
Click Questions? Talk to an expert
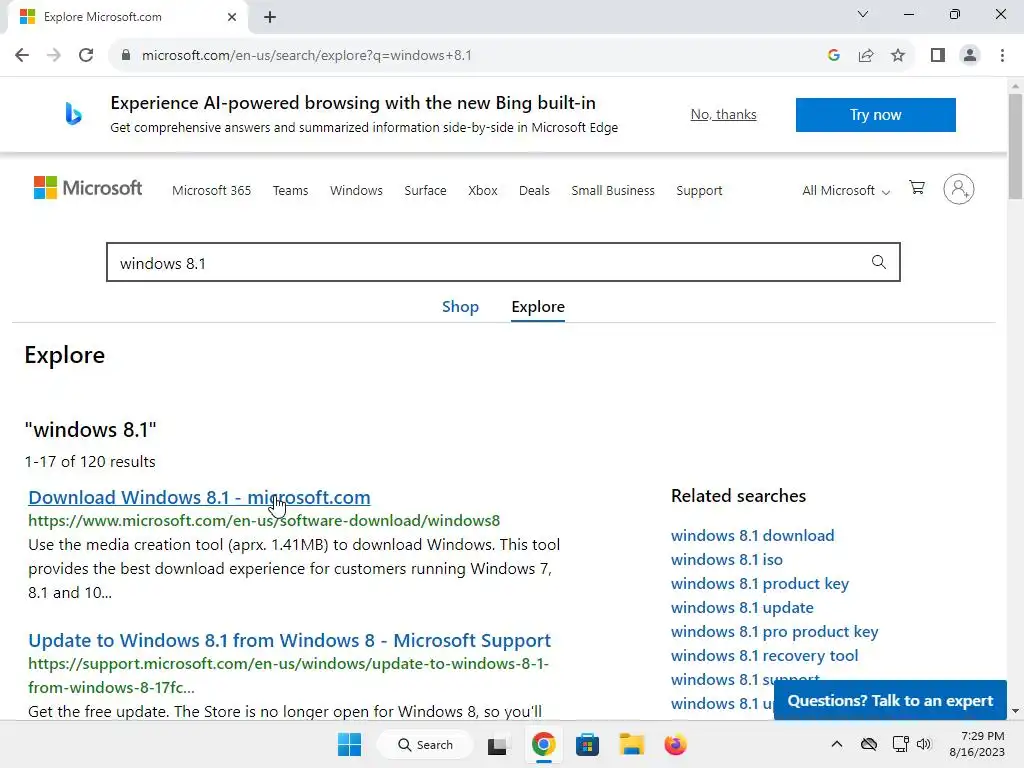890,701
